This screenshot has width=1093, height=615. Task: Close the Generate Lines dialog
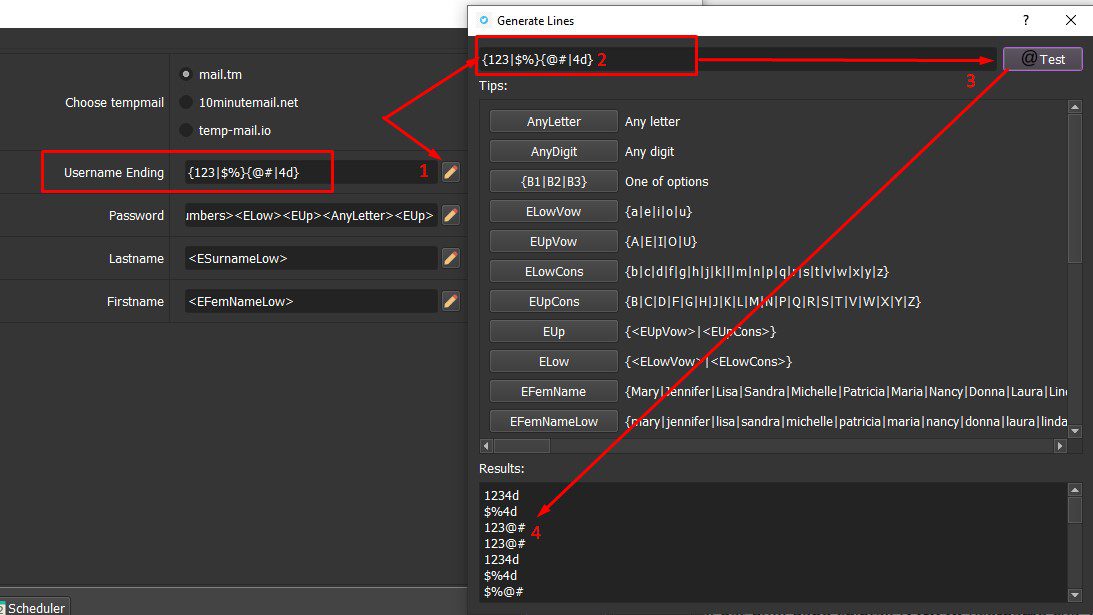point(1071,20)
